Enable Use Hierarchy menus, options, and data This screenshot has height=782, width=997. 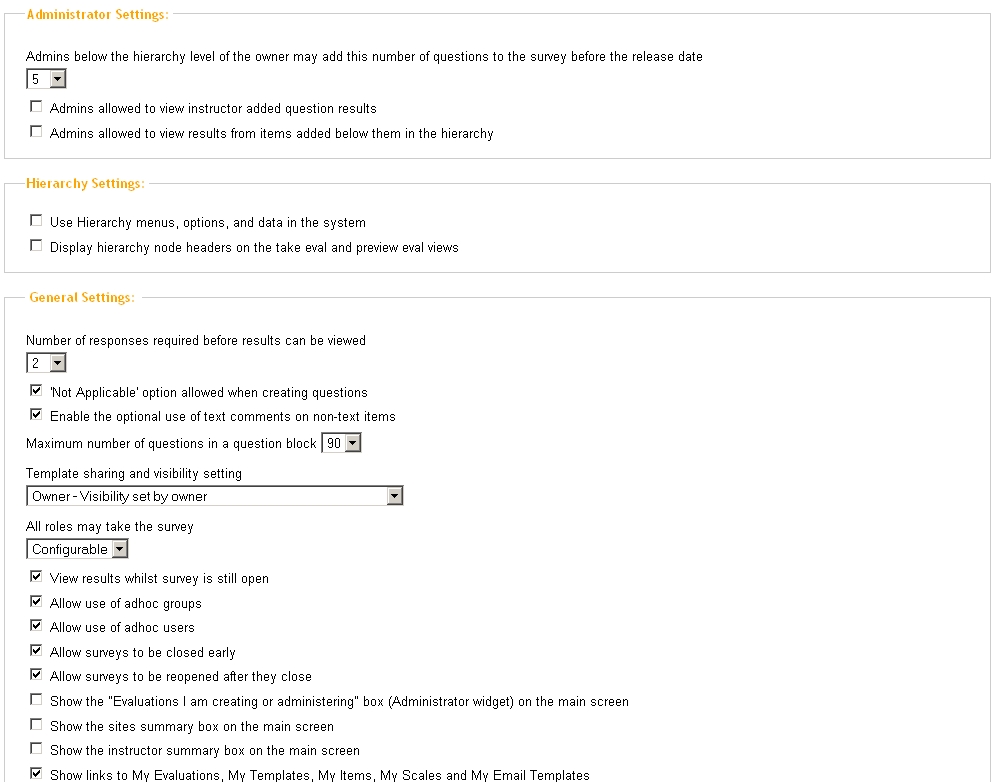pyautogui.click(x=37, y=221)
